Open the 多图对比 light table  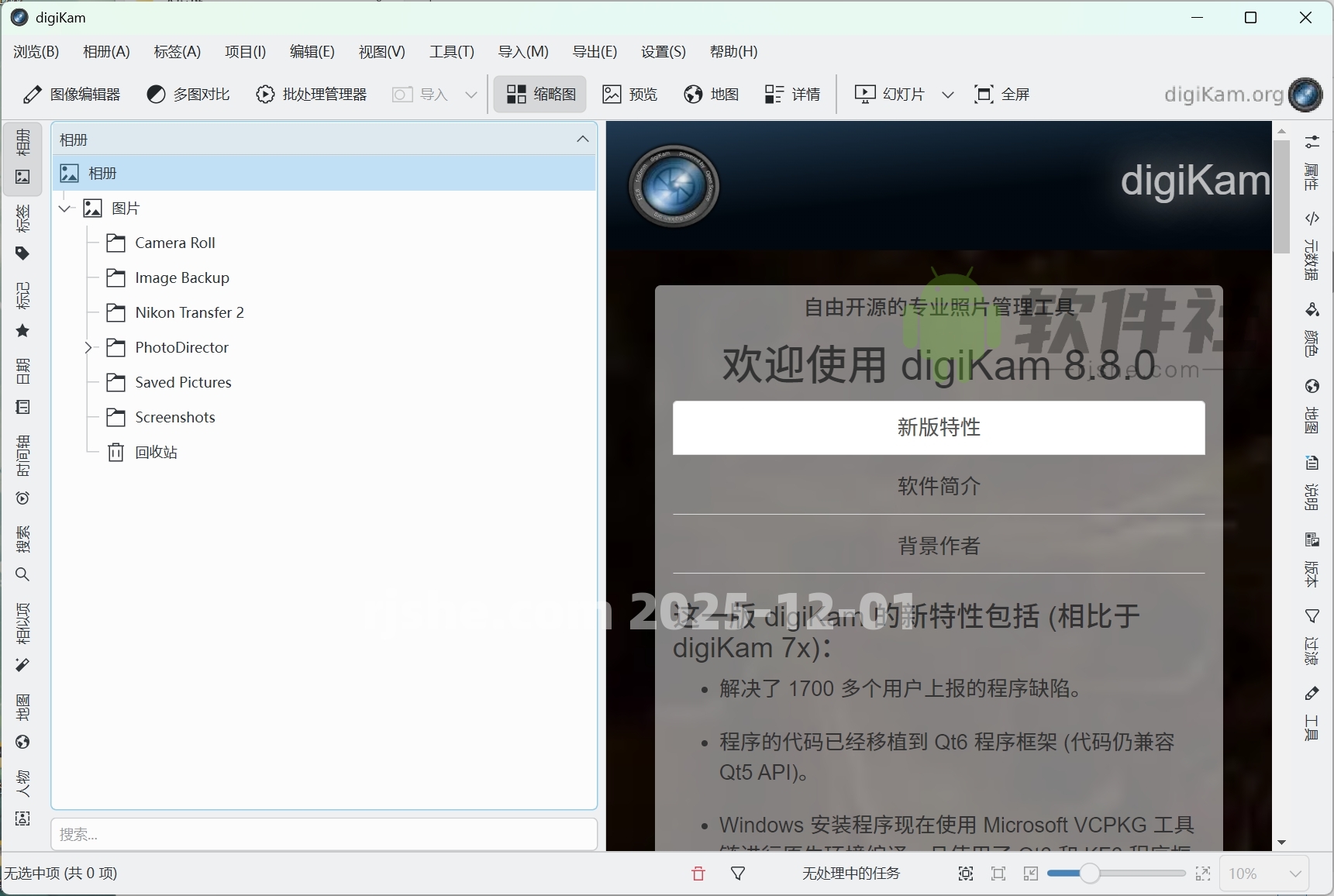tap(188, 94)
